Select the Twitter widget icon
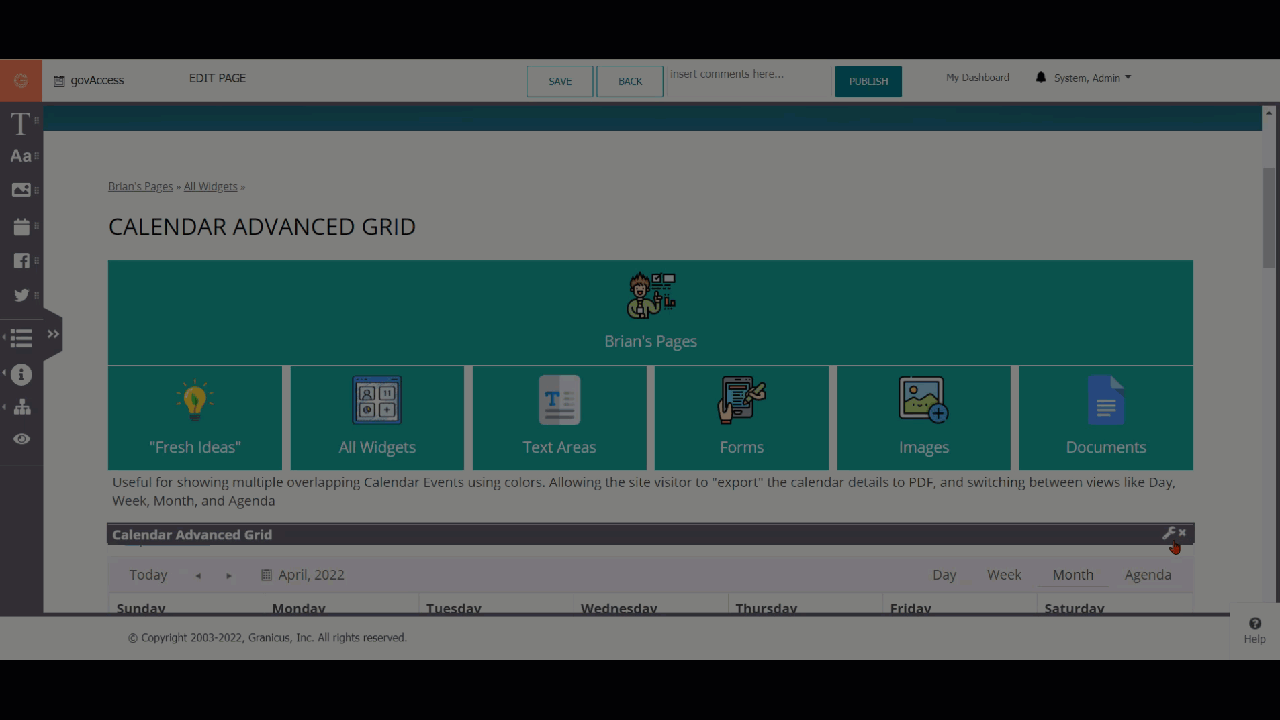 click(x=21, y=295)
